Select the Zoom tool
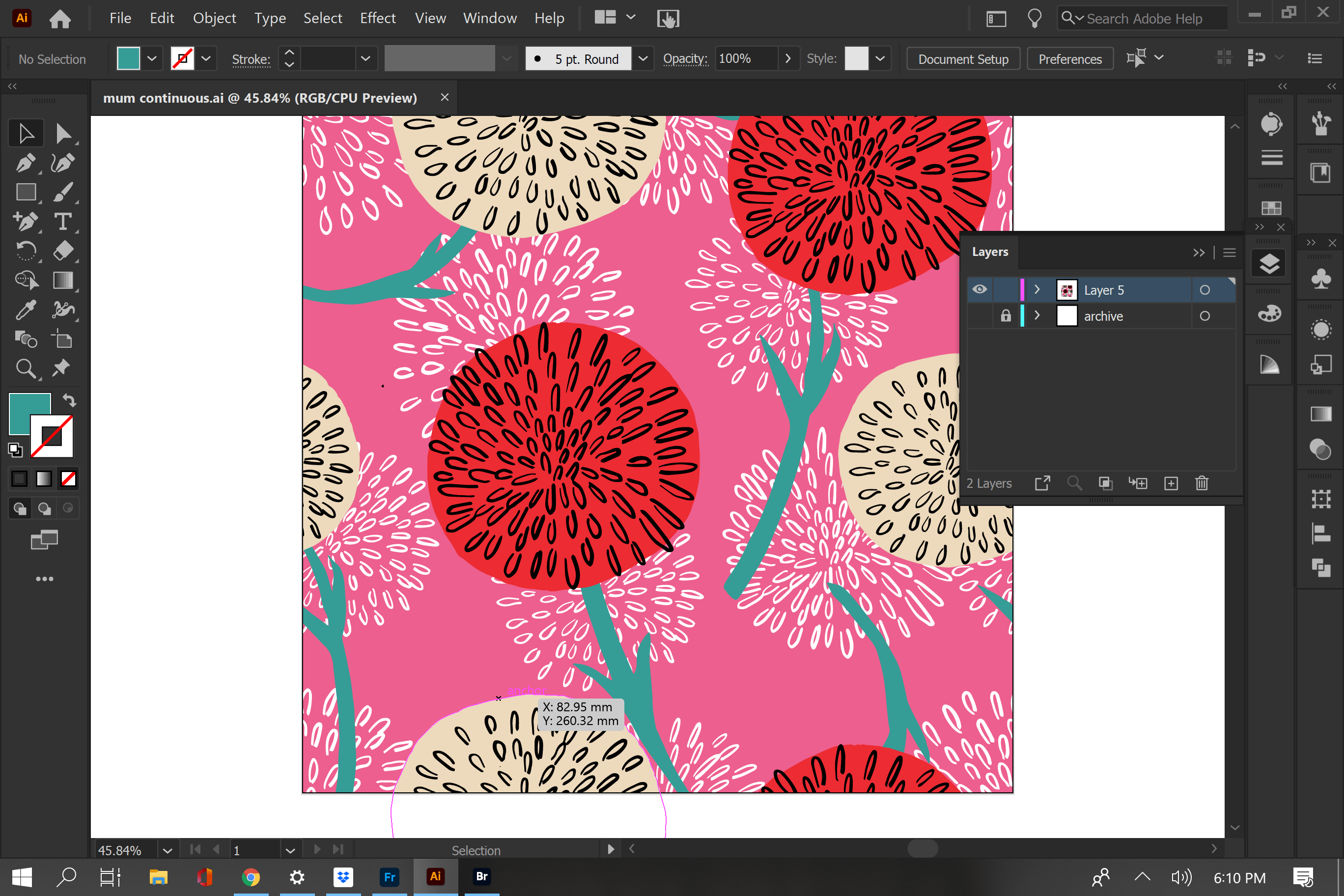 26,368
